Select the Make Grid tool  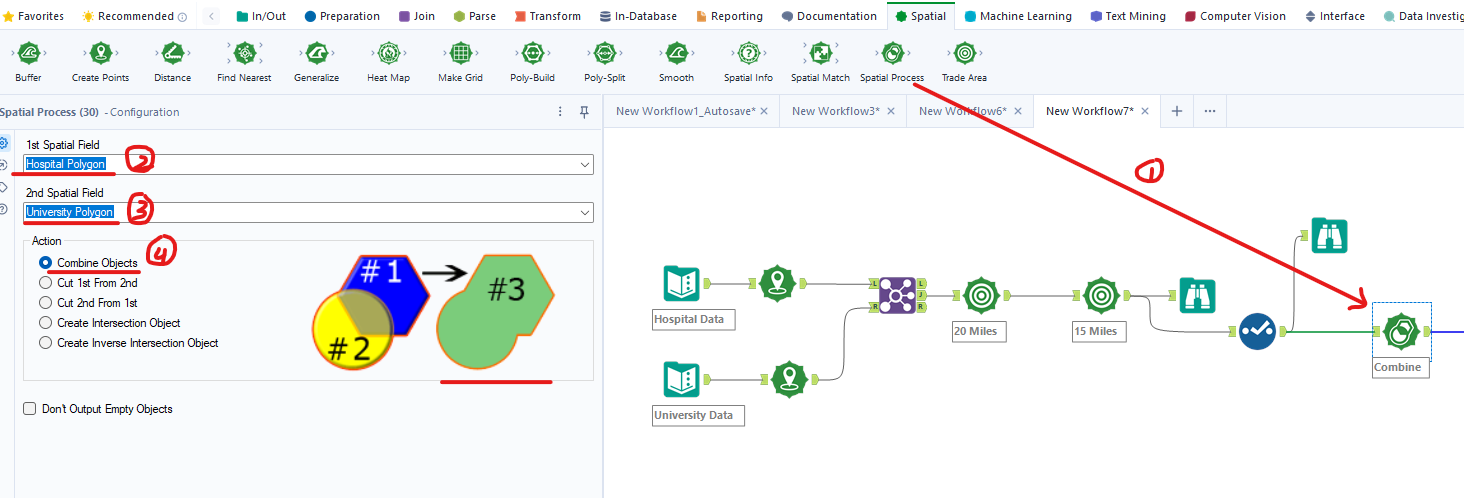pos(460,61)
